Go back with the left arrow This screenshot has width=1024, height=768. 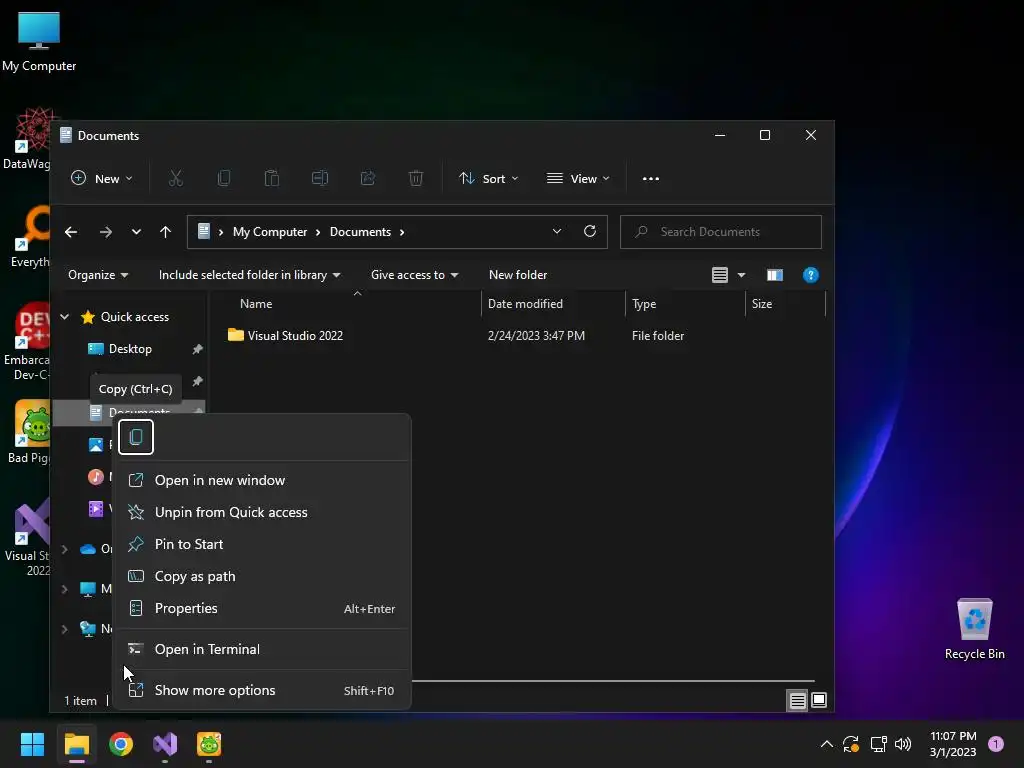tap(71, 232)
